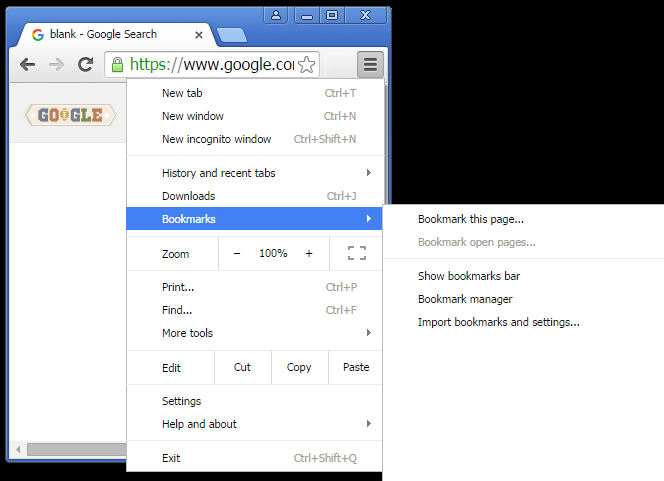Toggle Show bookmarks bar option
Screen dimensions: 664x481
tap(524, 276)
